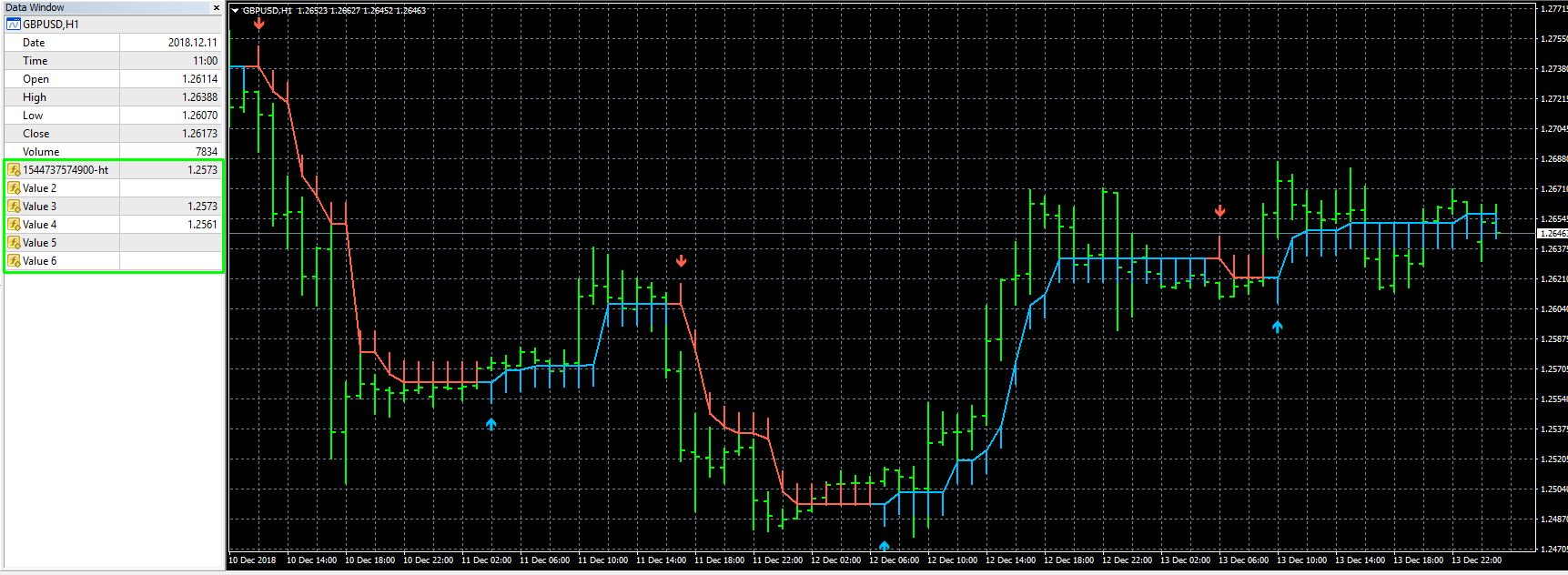
Task: Click the time value 11:00
Action: click(x=206, y=61)
